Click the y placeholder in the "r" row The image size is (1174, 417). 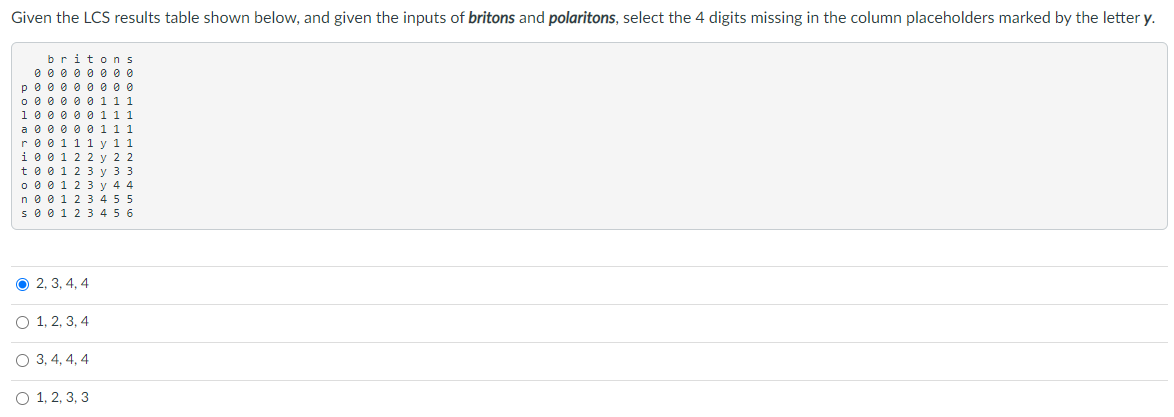coord(104,143)
